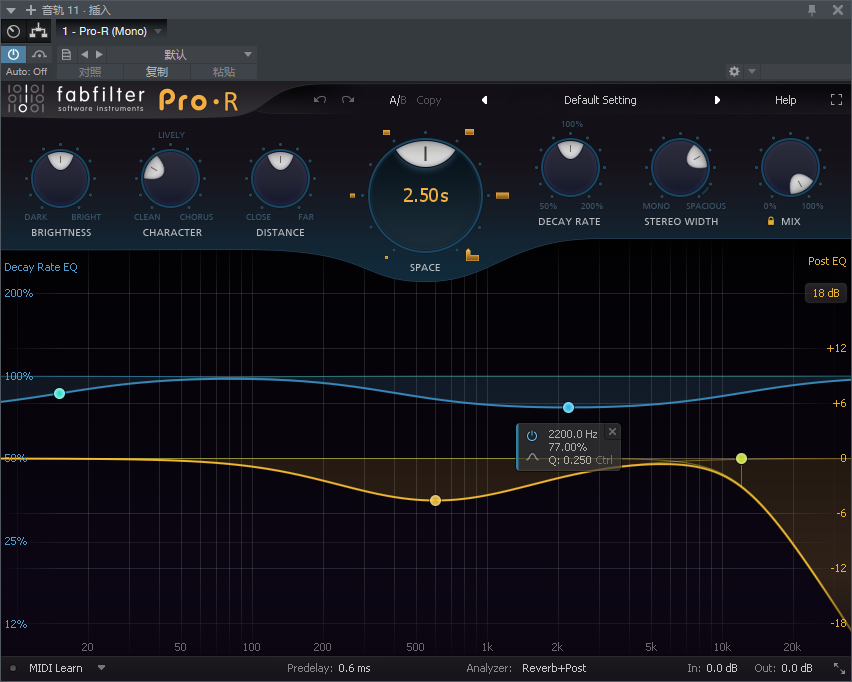Delete the band using the popup X

pos(612,431)
